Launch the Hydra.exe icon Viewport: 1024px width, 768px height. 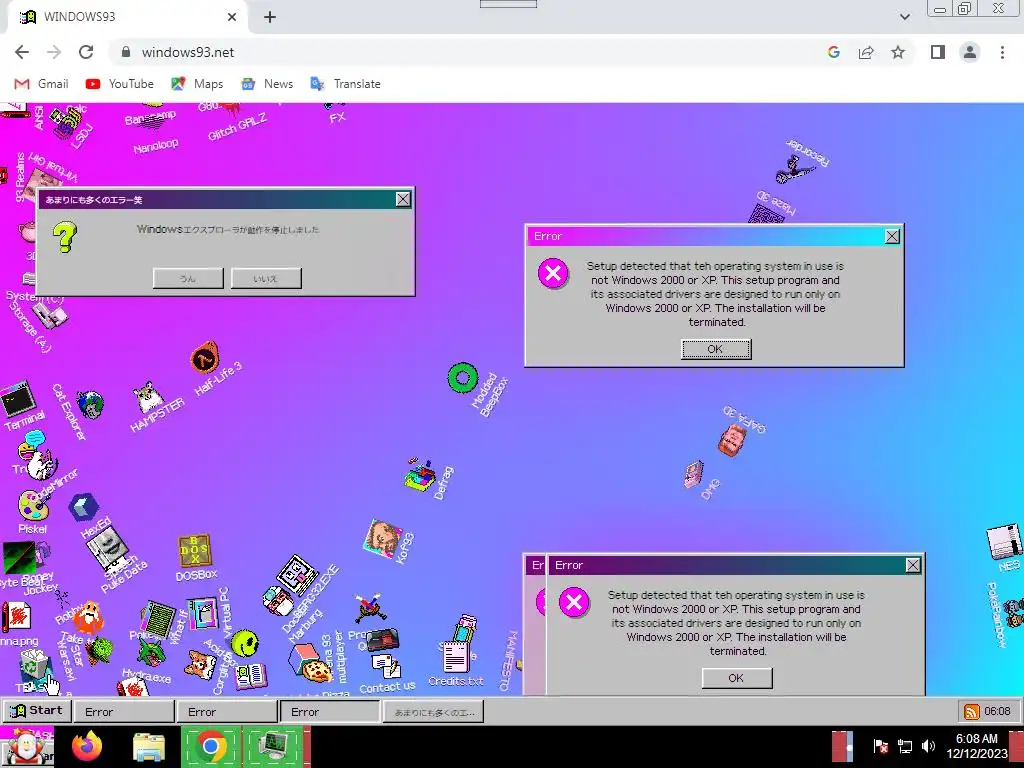click(x=151, y=650)
